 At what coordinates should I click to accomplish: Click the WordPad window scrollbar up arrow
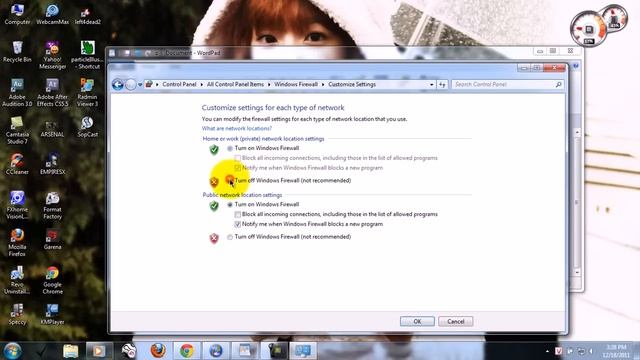[x=577, y=132]
